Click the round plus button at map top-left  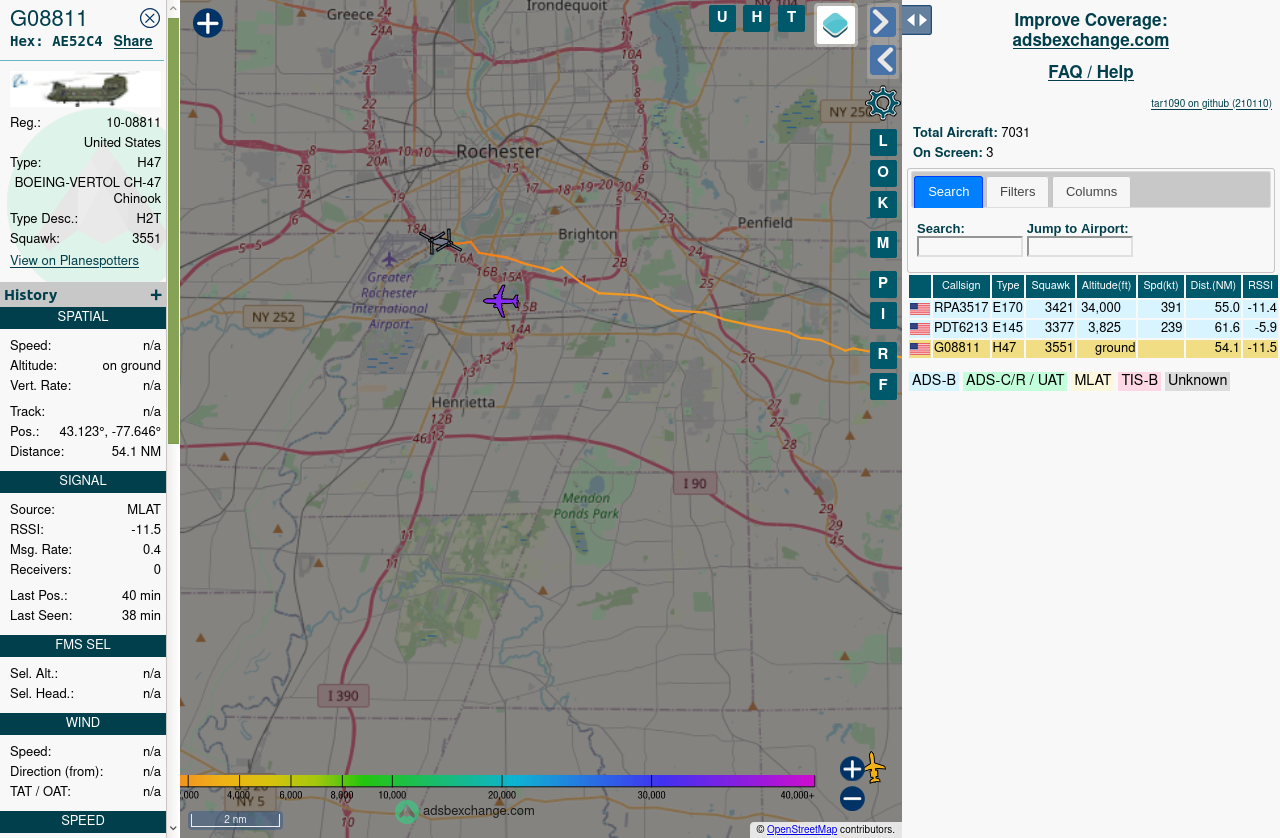pyautogui.click(x=208, y=23)
